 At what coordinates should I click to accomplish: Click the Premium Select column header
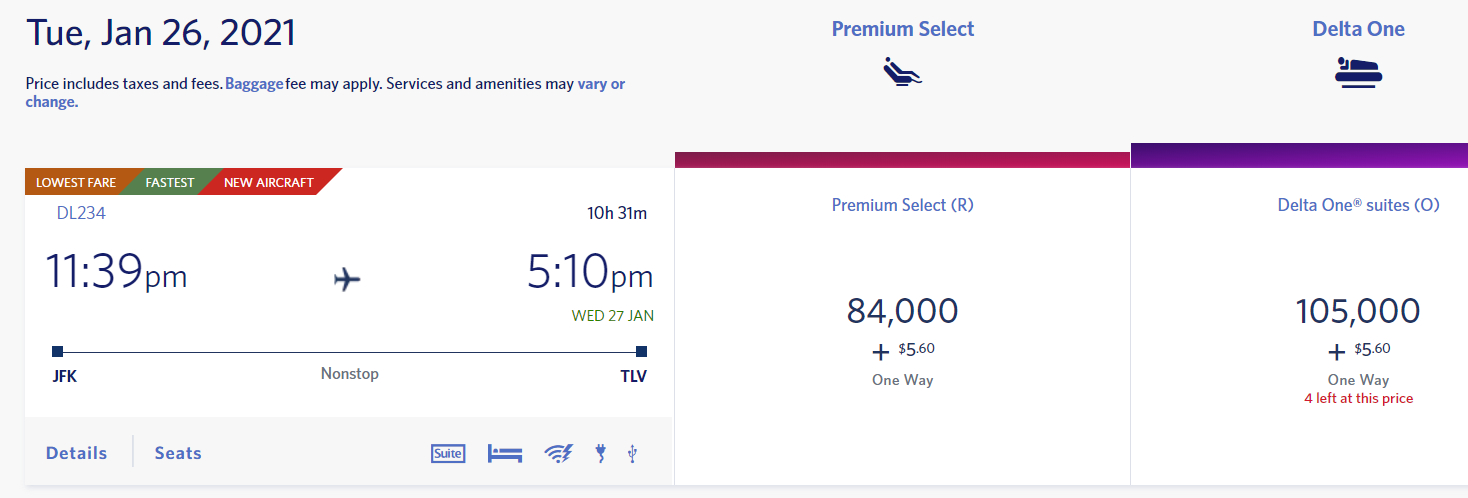[x=902, y=29]
